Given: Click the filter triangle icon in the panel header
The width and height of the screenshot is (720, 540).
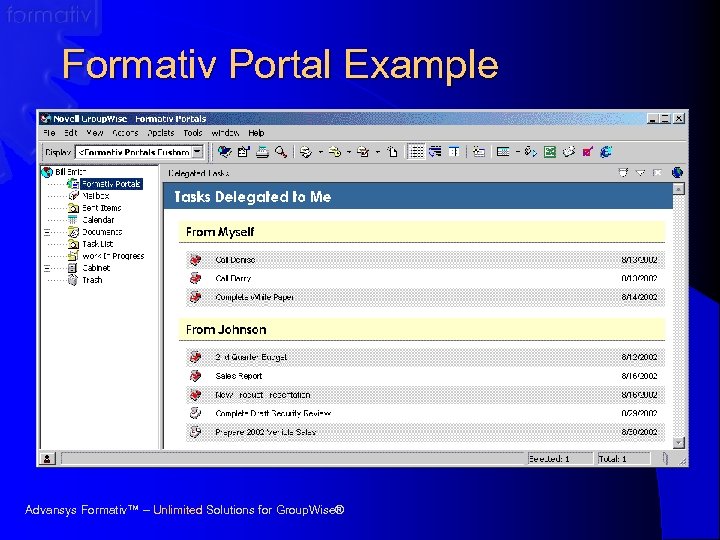Looking at the screenshot, I should pyautogui.click(x=641, y=173).
